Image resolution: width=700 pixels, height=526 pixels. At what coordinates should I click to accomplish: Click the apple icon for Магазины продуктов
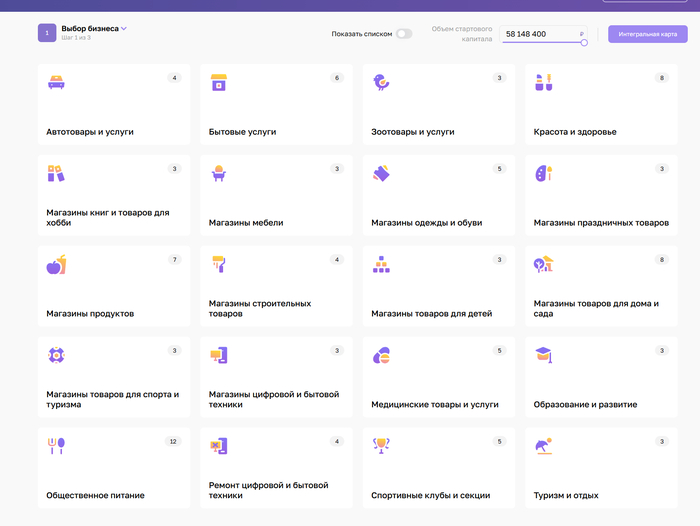pyautogui.click(x=56, y=265)
